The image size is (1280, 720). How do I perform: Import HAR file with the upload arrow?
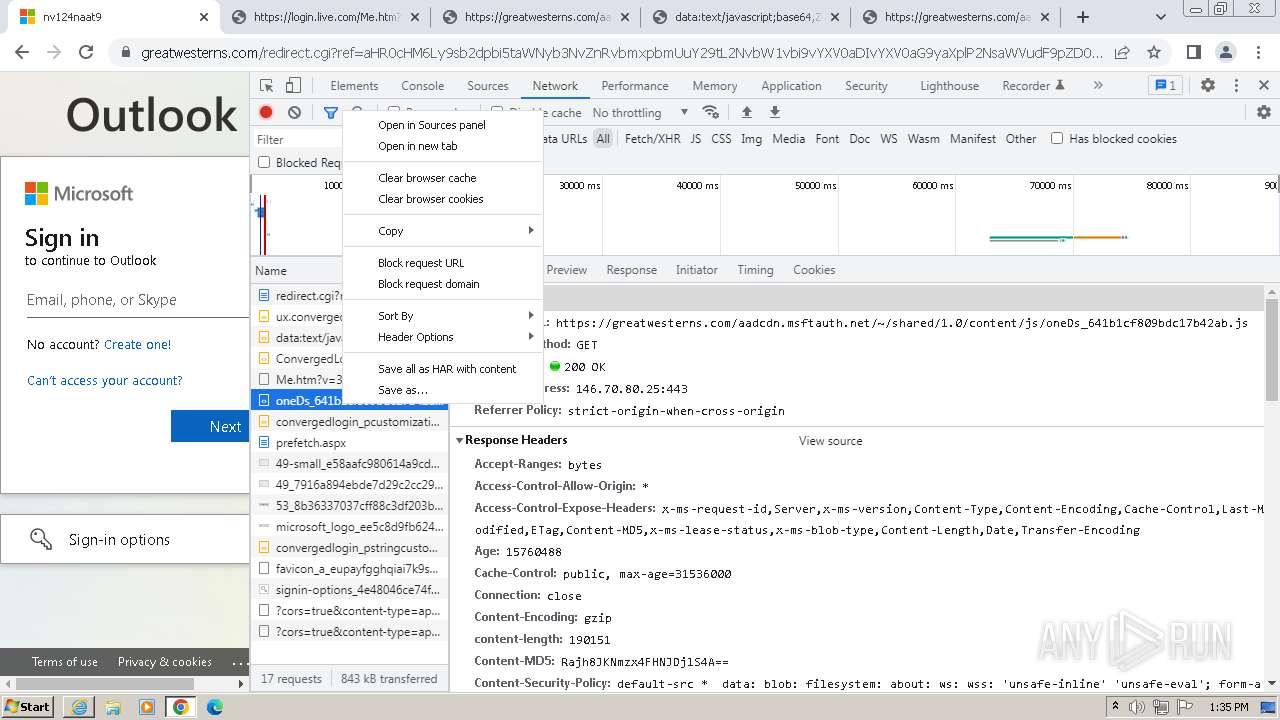coord(746,112)
